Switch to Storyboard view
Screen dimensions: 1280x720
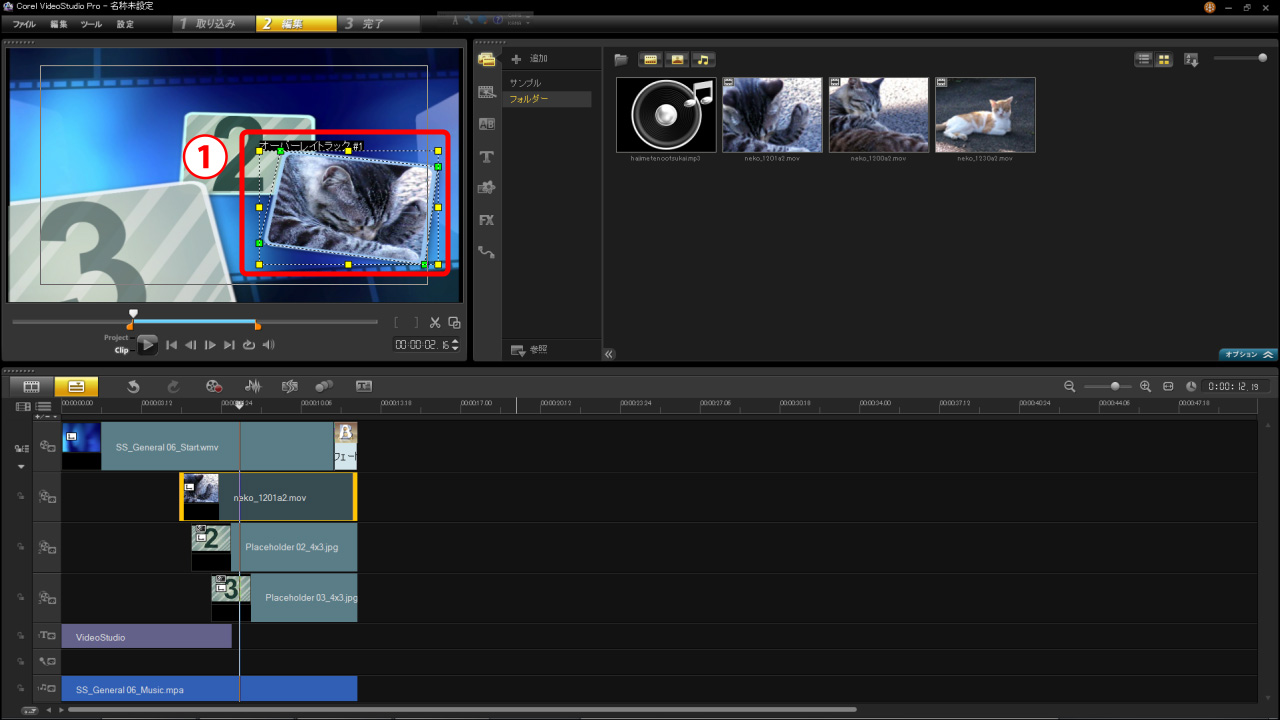click(x=31, y=386)
